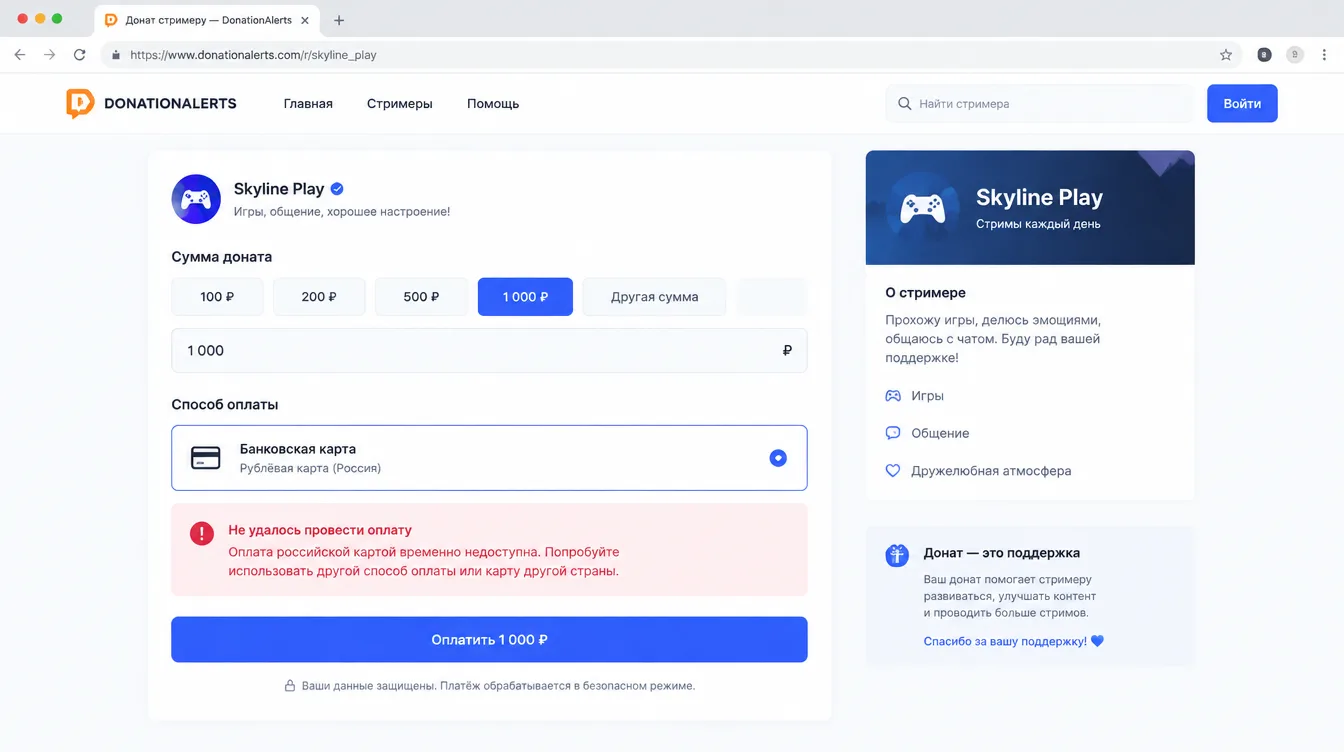The height and width of the screenshot is (752, 1344).
Task: Open the Стримеры navigation item
Action: pos(400,103)
